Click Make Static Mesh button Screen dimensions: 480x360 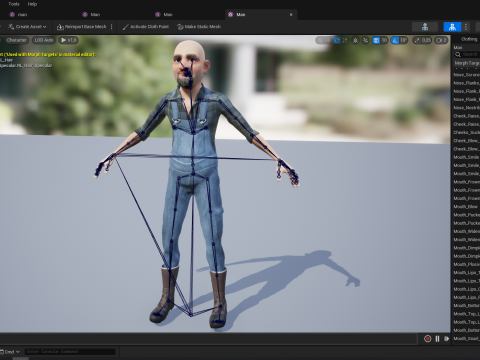tap(199, 27)
